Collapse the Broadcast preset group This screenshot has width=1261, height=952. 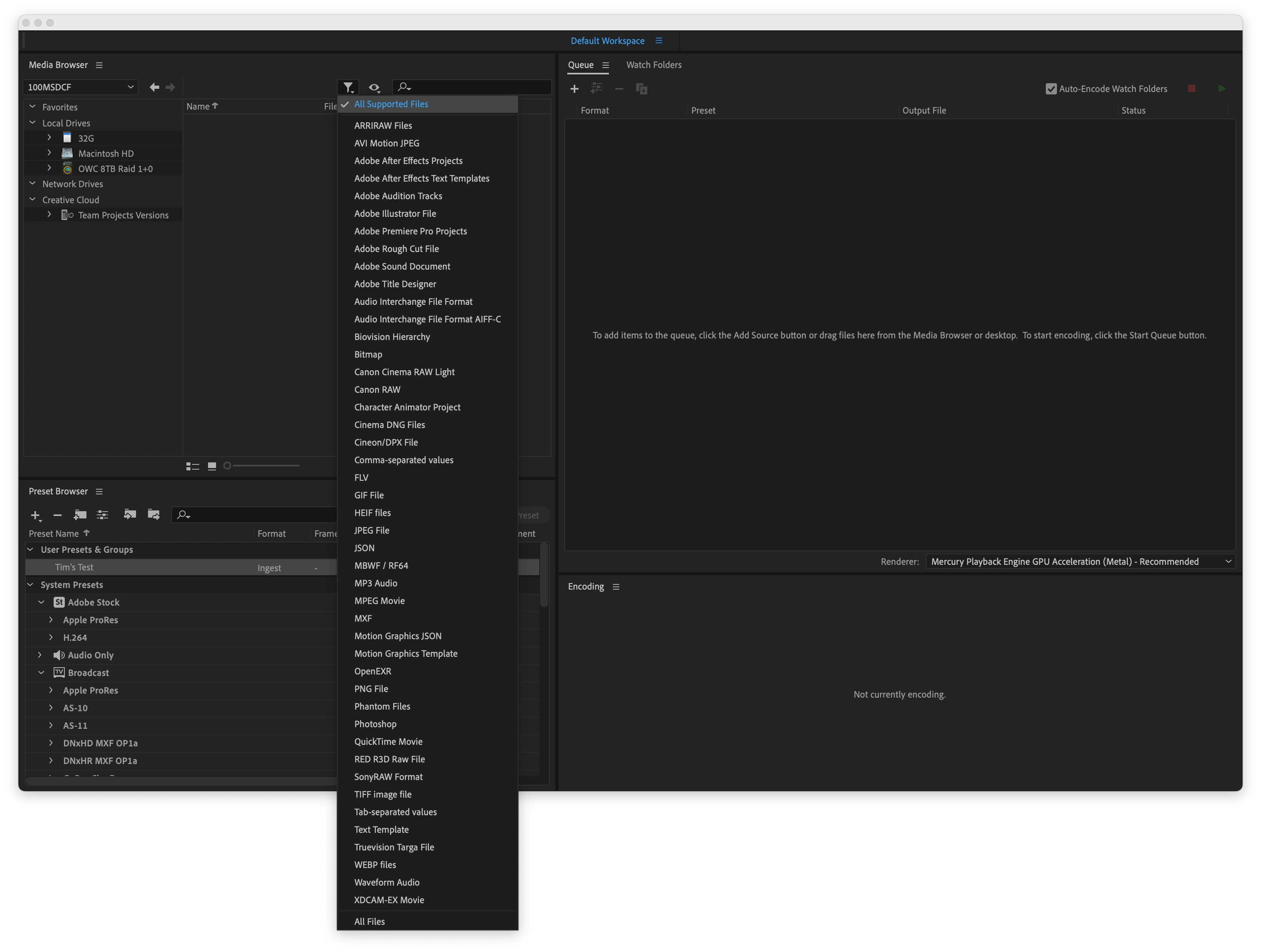(x=41, y=673)
